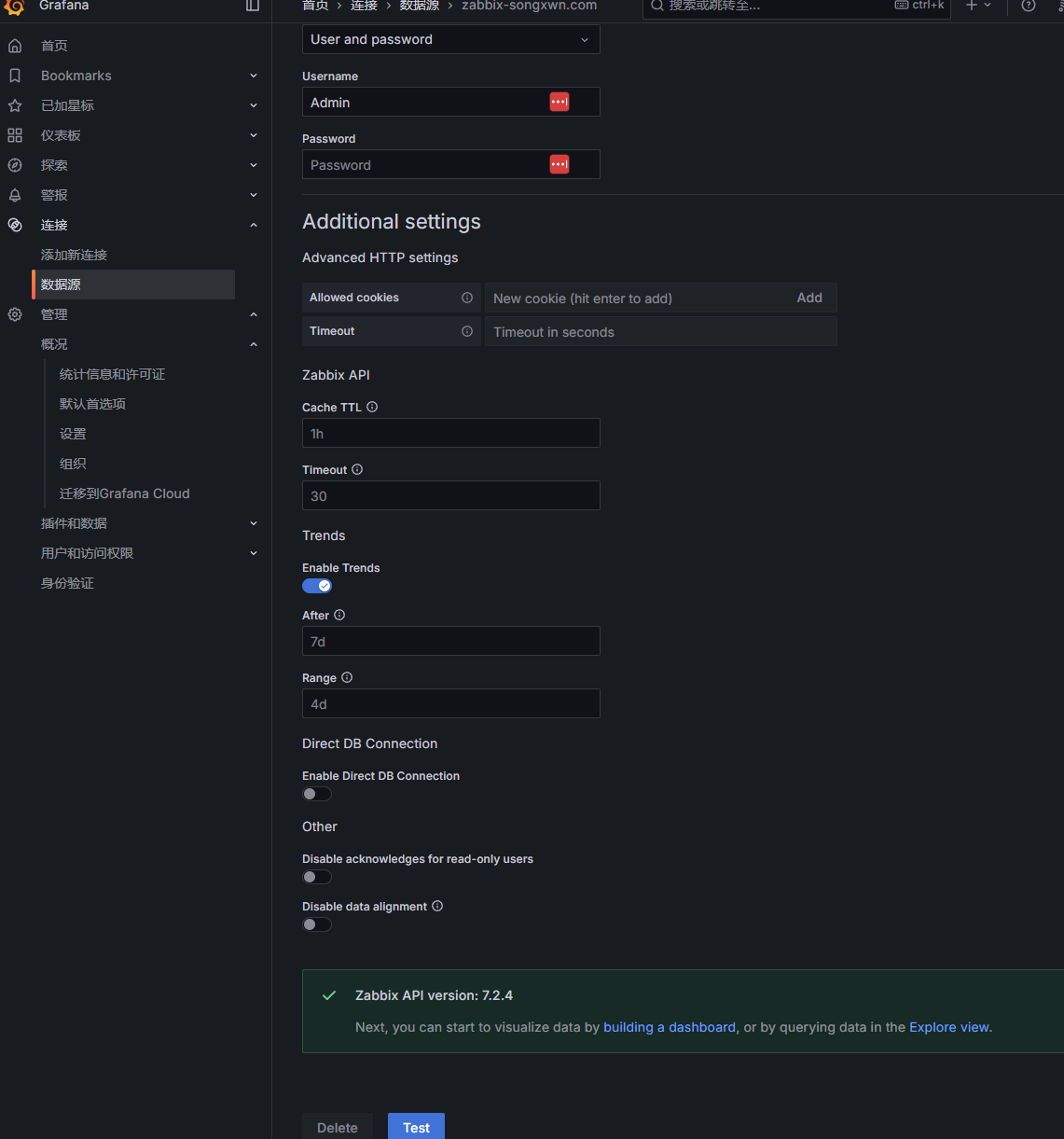Toggle Disable acknowledges for read-only users
The height and width of the screenshot is (1139, 1064).
pyautogui.click(x=317, y=877)
